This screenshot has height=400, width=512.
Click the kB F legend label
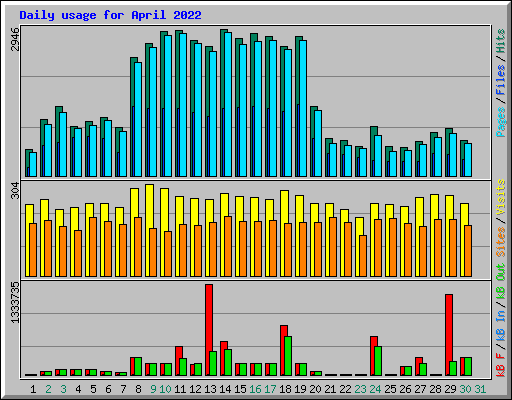tap(501, 365)
